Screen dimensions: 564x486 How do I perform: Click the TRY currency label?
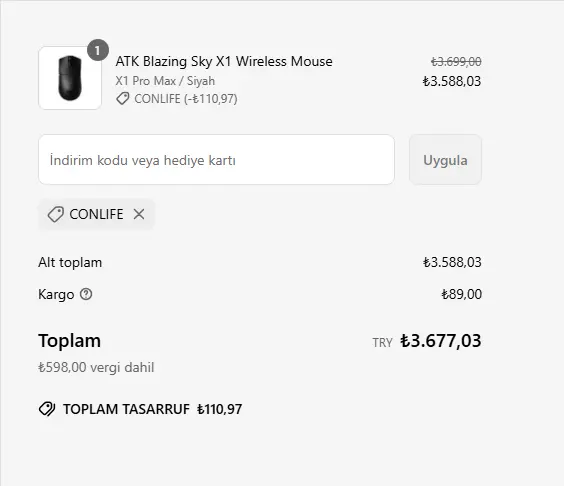(382, 343)
